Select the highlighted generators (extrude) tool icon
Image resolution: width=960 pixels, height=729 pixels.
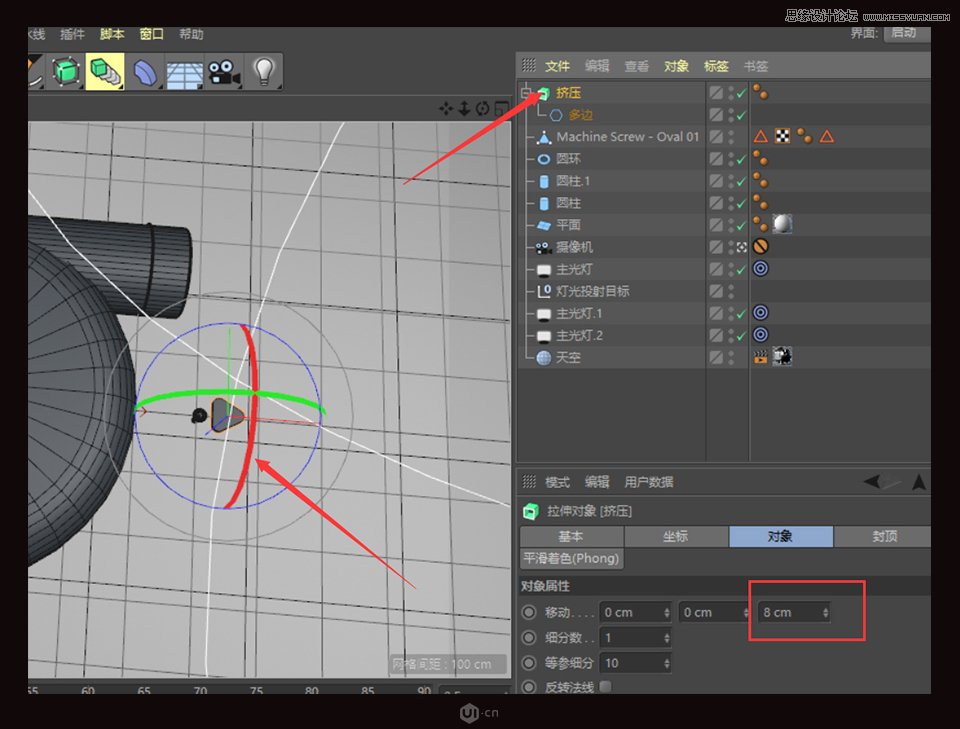(x=105, y=70)
